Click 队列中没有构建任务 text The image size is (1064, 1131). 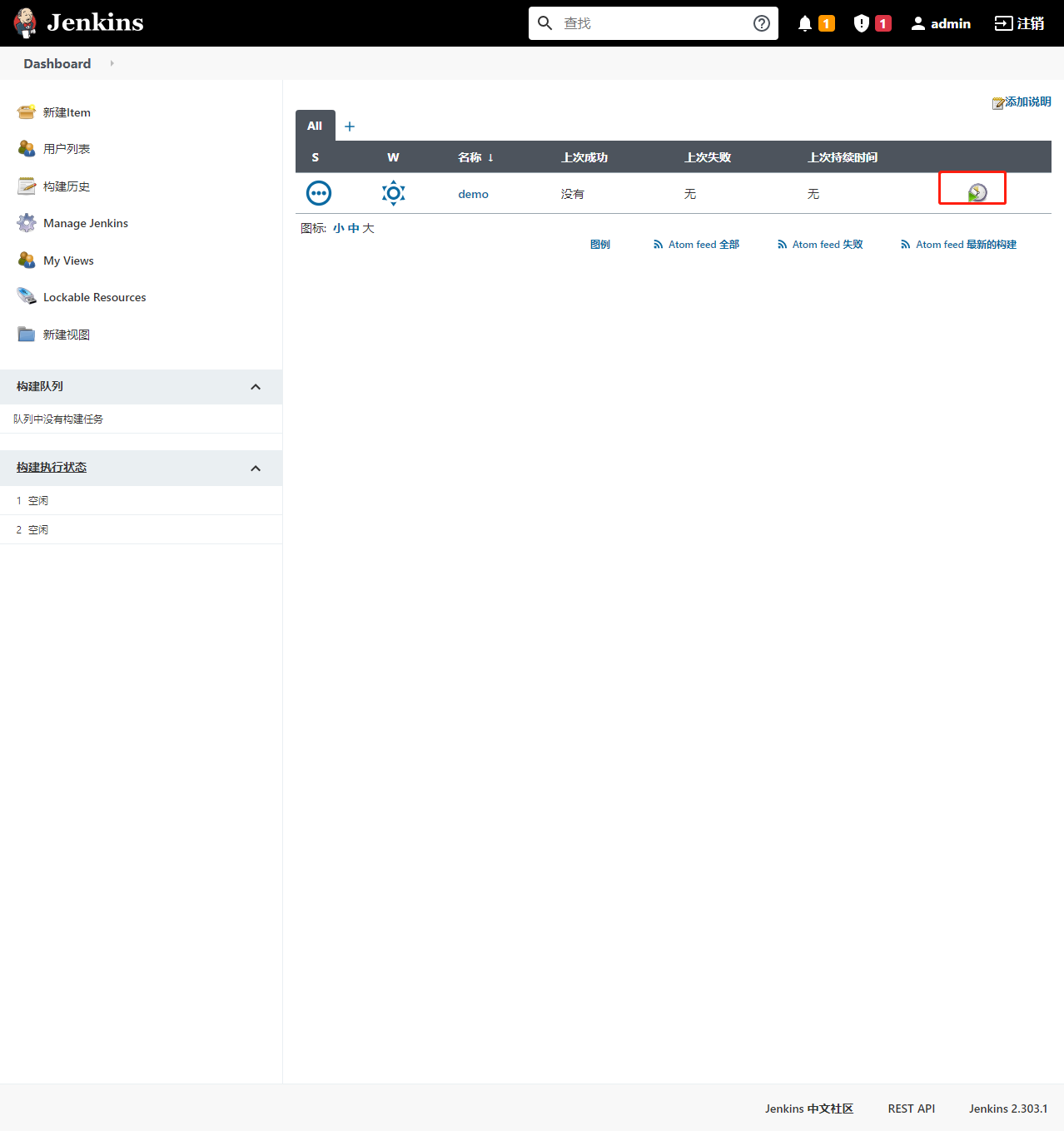[58, 419]
